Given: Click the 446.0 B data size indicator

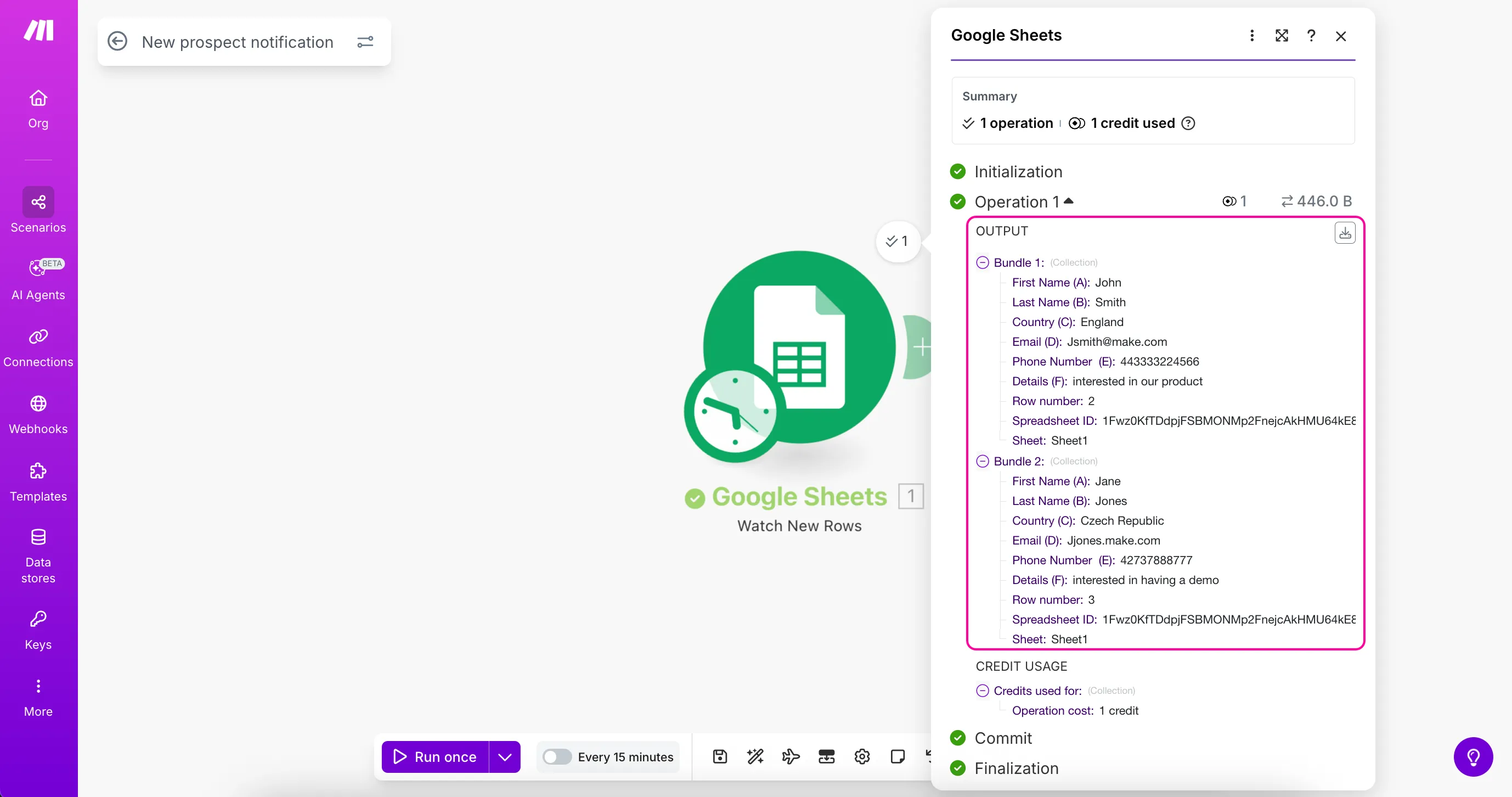Looking at the screenshot, I should tap(1317, 201).
